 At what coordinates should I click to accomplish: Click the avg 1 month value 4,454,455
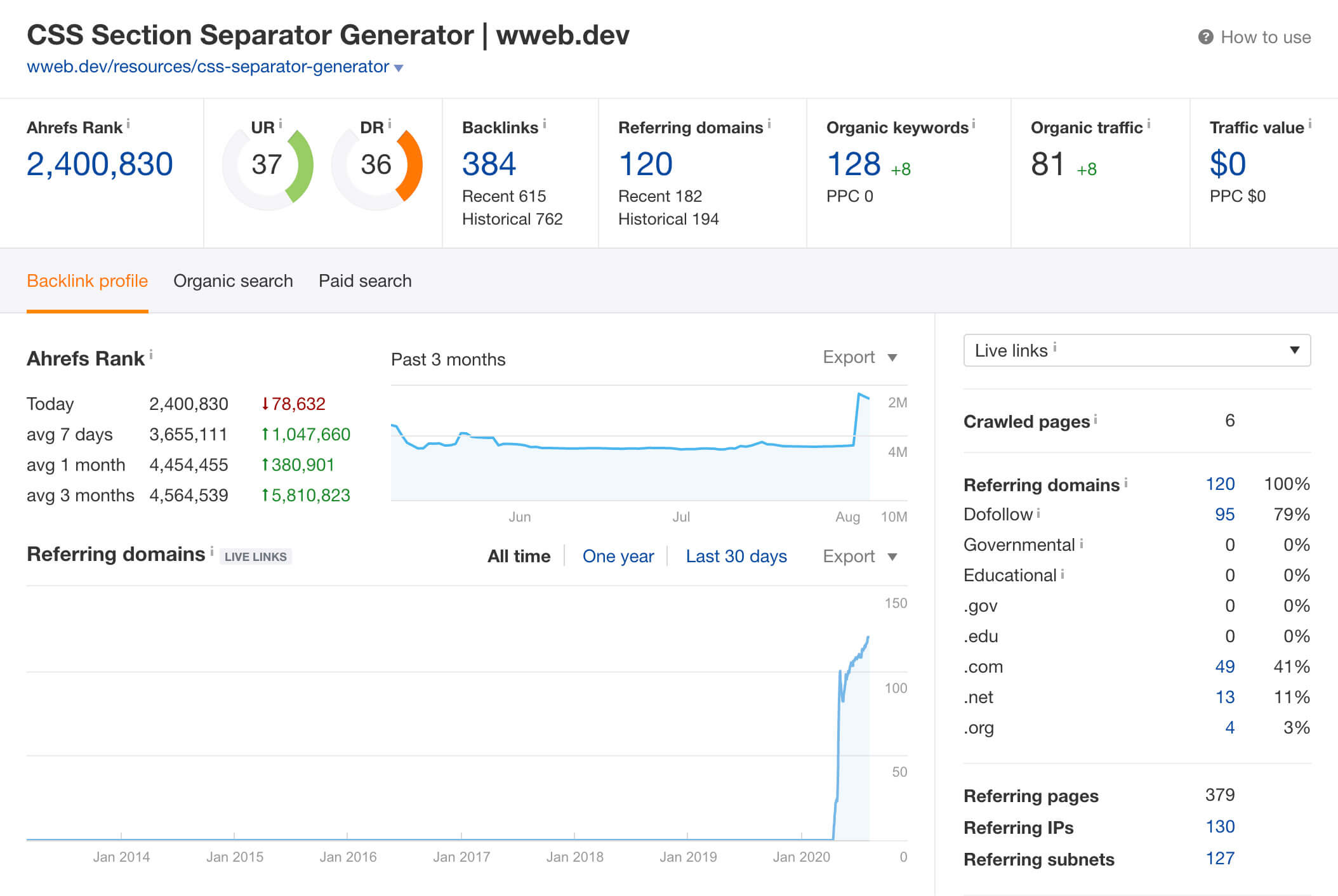(189, 465)
